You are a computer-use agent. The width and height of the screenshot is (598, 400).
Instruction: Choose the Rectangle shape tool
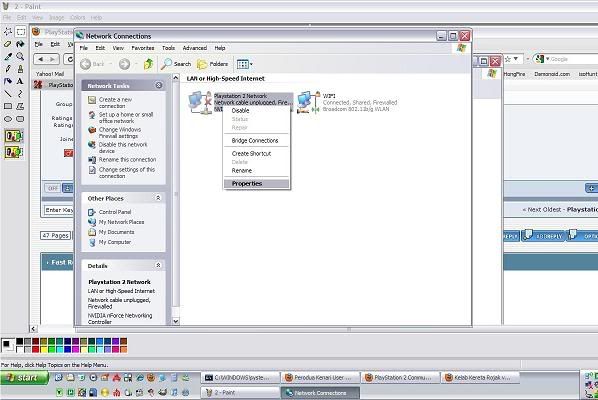click(x=8, y=106)
